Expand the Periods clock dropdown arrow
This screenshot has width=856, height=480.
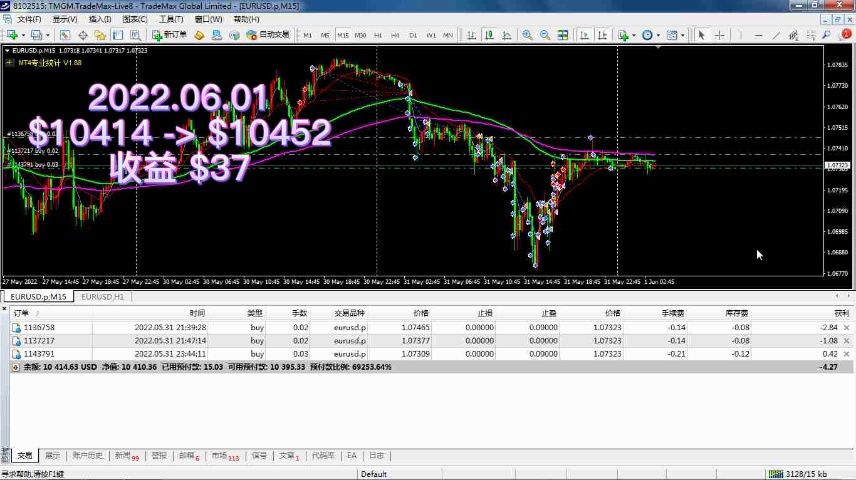pos(658,35)
